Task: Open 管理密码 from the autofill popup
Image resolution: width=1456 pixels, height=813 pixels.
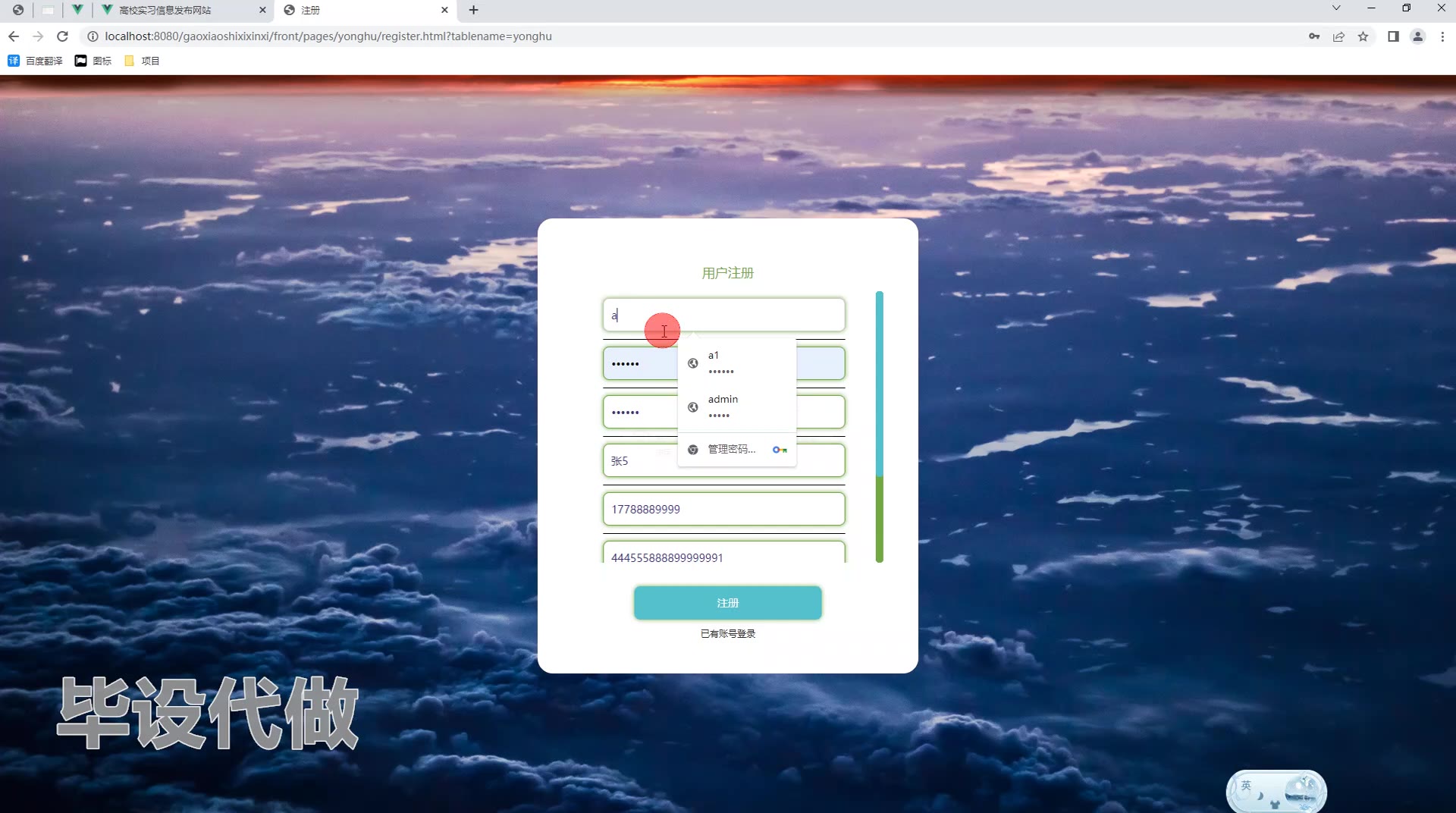Action: point(737,450)
